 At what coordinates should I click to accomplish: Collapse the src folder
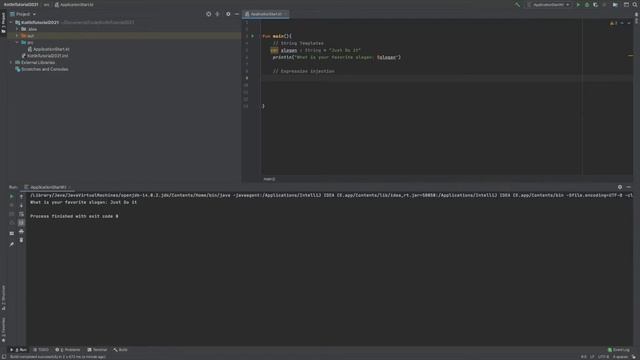click(x=17, y=42)
